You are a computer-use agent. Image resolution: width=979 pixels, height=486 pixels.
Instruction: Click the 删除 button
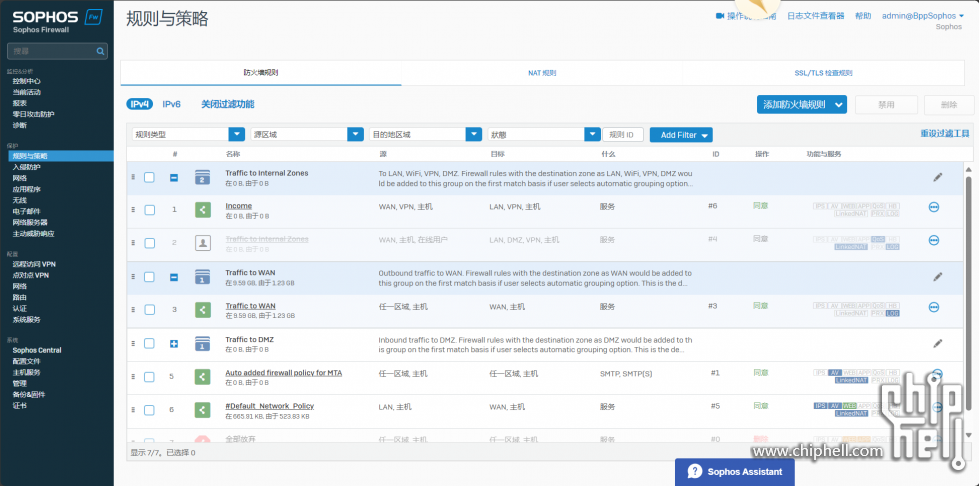(949, 105)
